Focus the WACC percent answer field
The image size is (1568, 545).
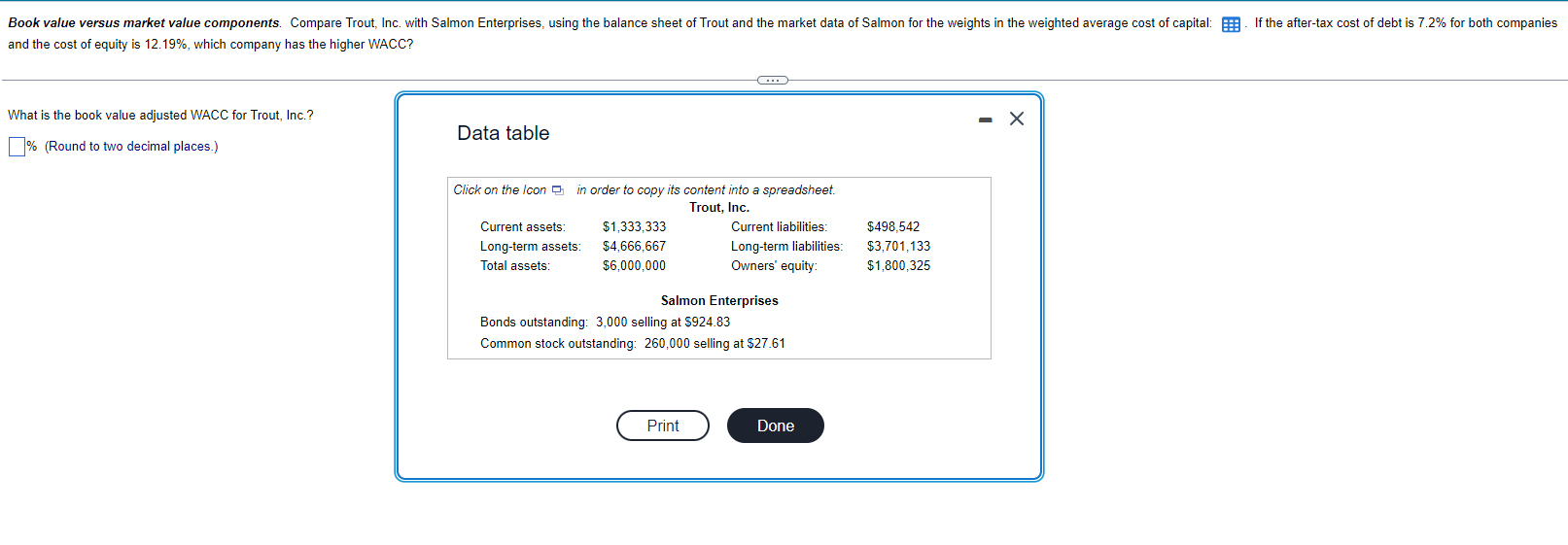pyautogui.click(x=17, y=147)
